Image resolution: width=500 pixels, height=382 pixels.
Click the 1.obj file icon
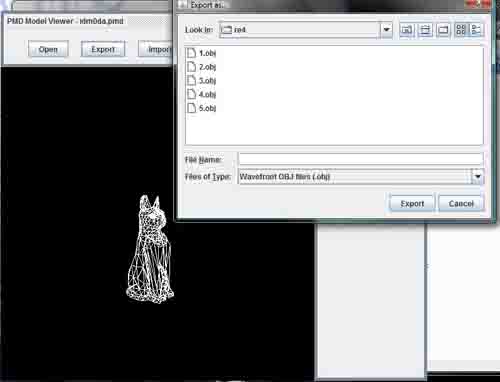pyautogui.click(x=191, y=53)
